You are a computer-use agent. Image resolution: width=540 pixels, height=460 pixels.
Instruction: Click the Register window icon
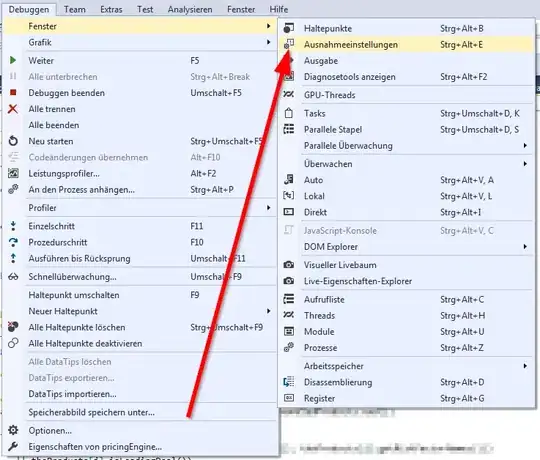click(x=289, y=398)
